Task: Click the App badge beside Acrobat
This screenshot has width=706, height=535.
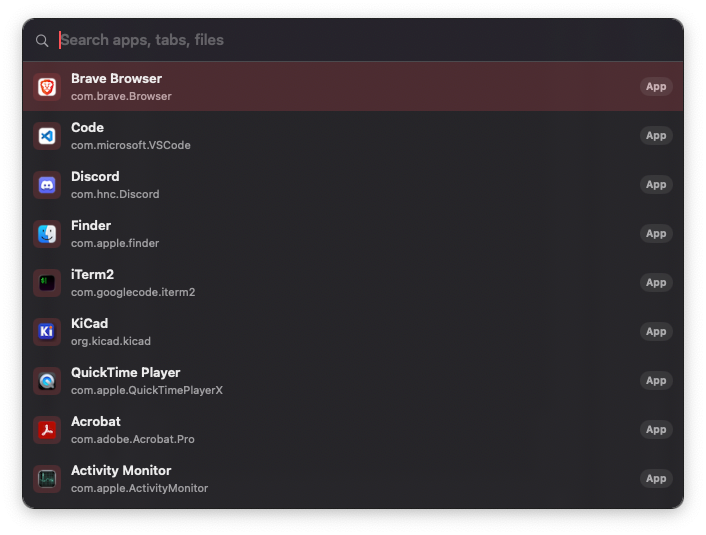Action: 656,430
